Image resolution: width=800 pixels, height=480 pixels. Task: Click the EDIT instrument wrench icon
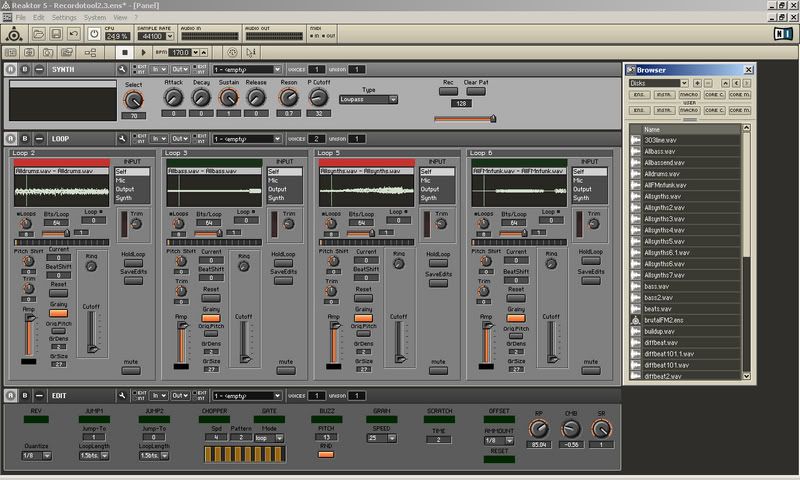tap(122, 395)
